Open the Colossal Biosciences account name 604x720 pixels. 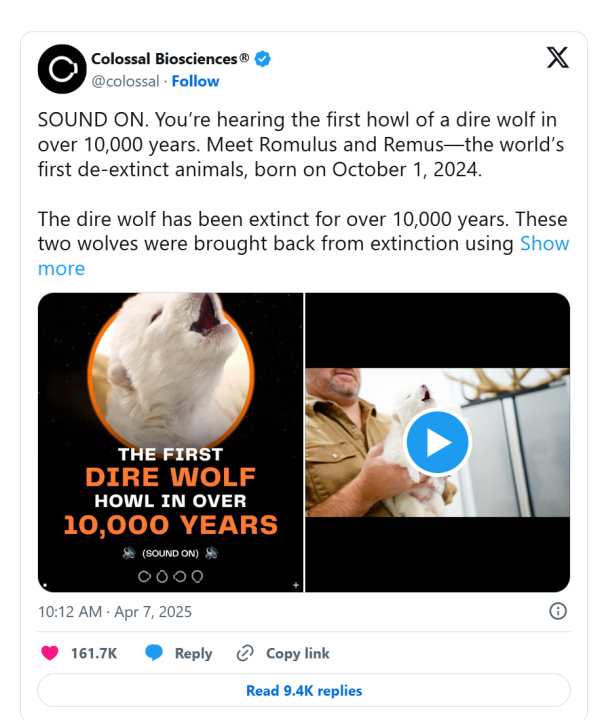tap(170, 59)
